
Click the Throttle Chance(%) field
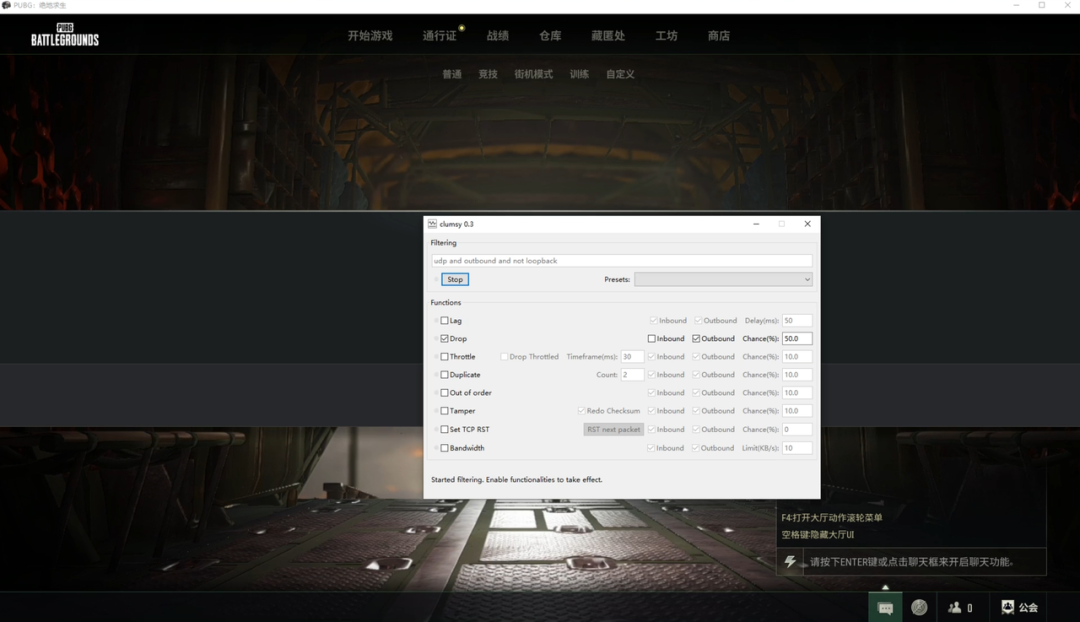pos(797,356)
